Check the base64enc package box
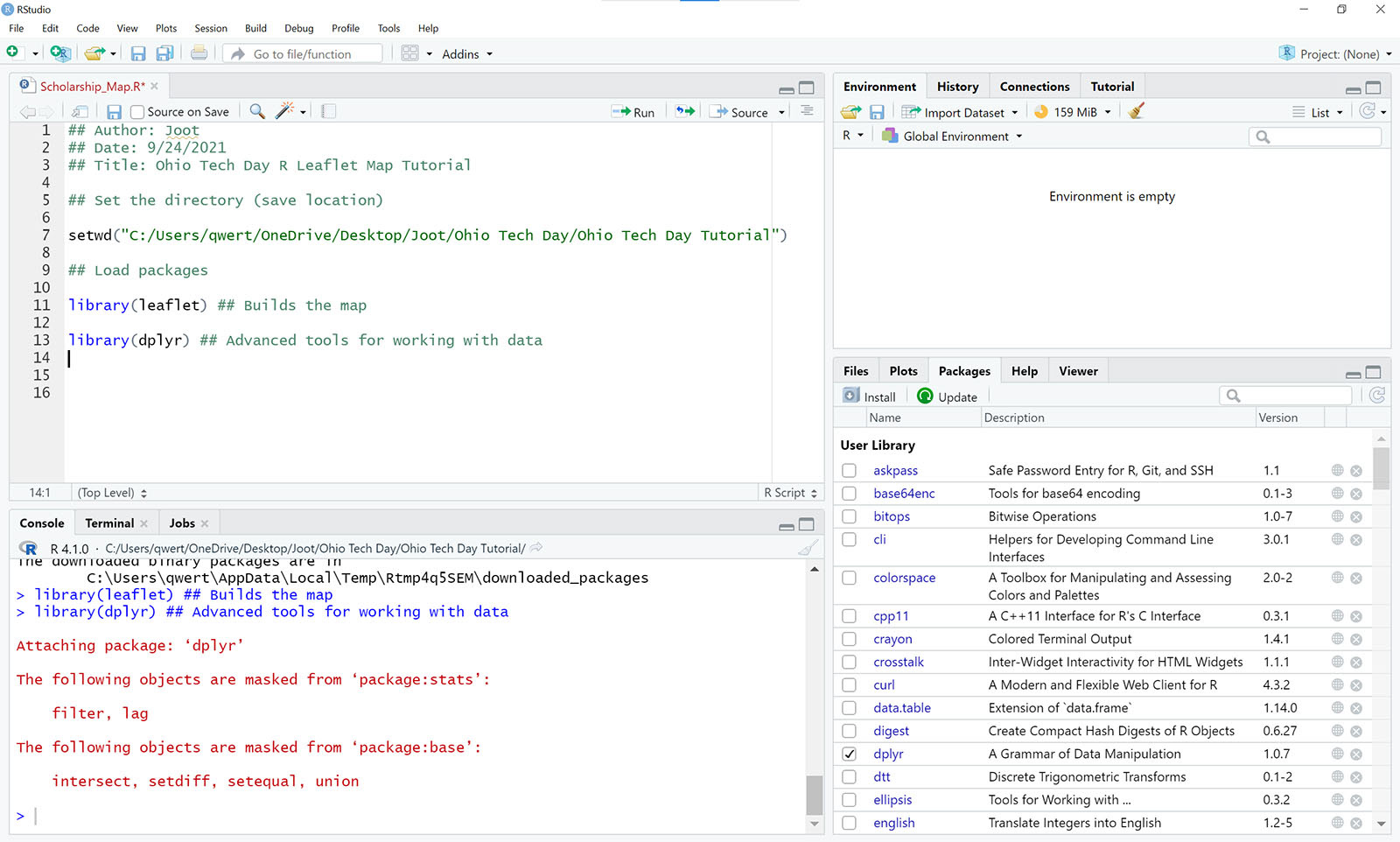1400x842 pixels. coord(849,493)
